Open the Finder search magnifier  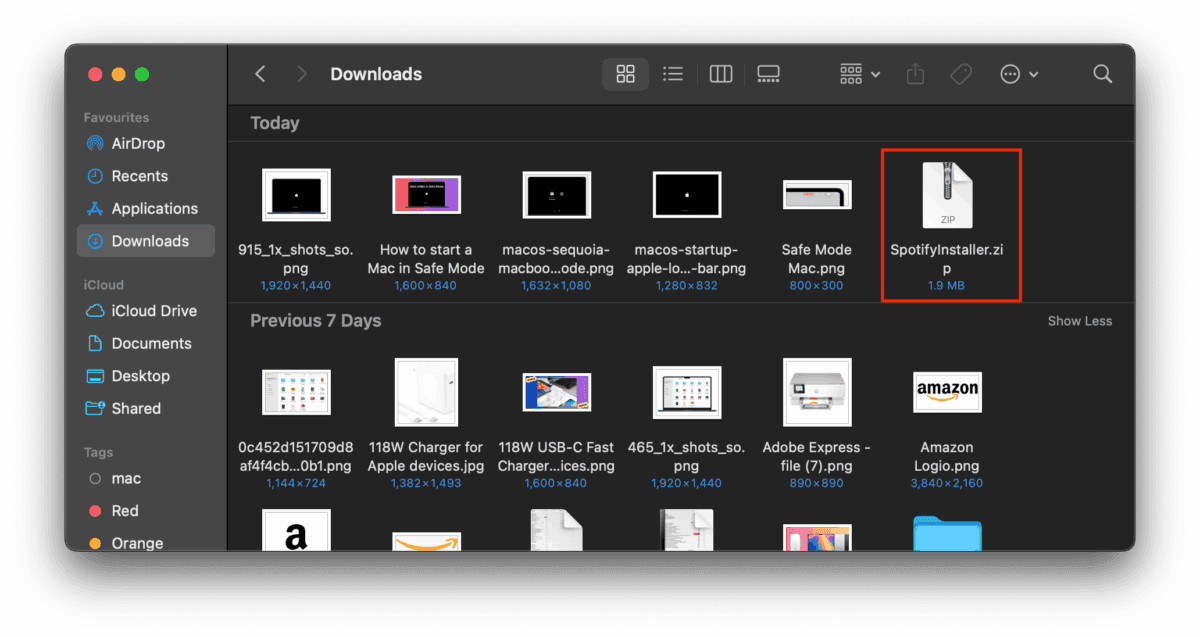[1103, 74]
